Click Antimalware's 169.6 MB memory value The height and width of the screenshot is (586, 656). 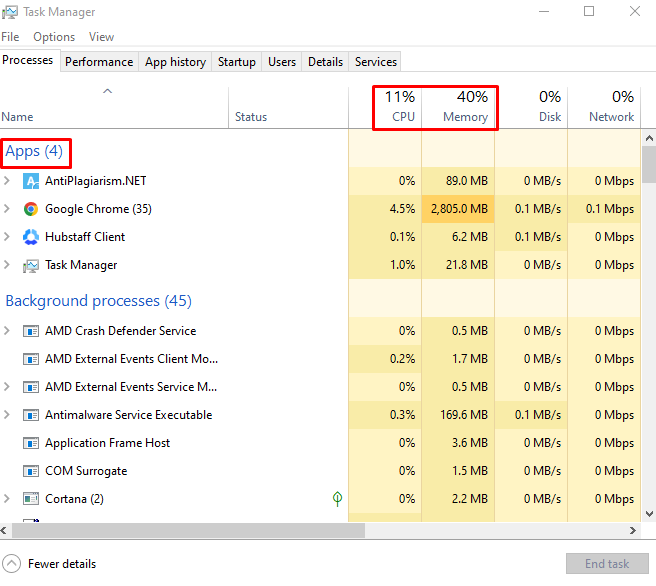464,415
